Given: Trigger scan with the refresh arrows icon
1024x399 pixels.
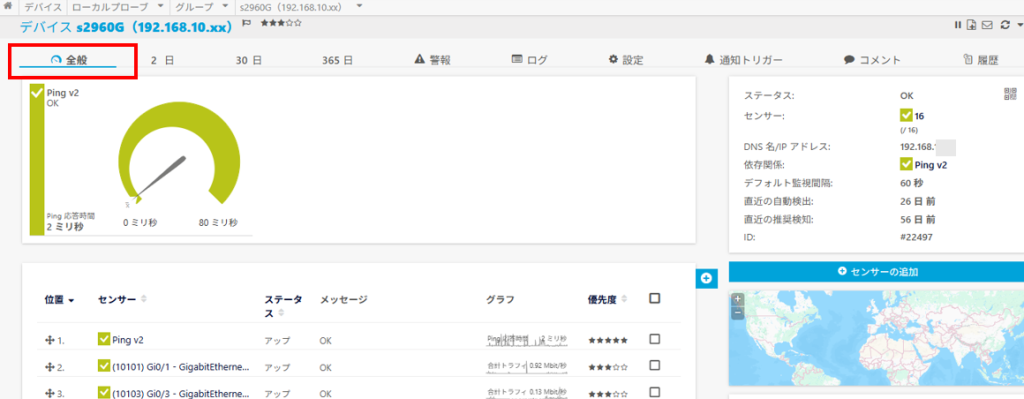Looking at the screenshot, I should 1004,25.
